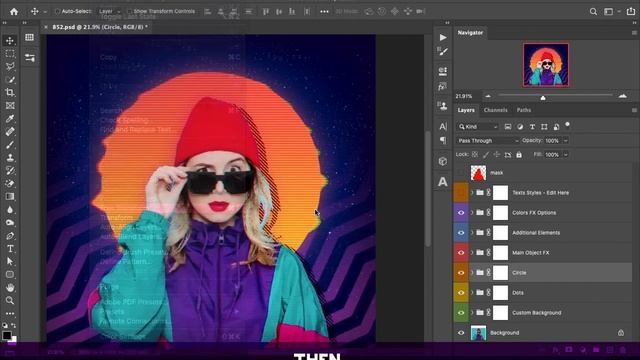The width and height of the screenshot is (640, 360).
Task: Lock transparent pixels button
Action: click(475, 155)
